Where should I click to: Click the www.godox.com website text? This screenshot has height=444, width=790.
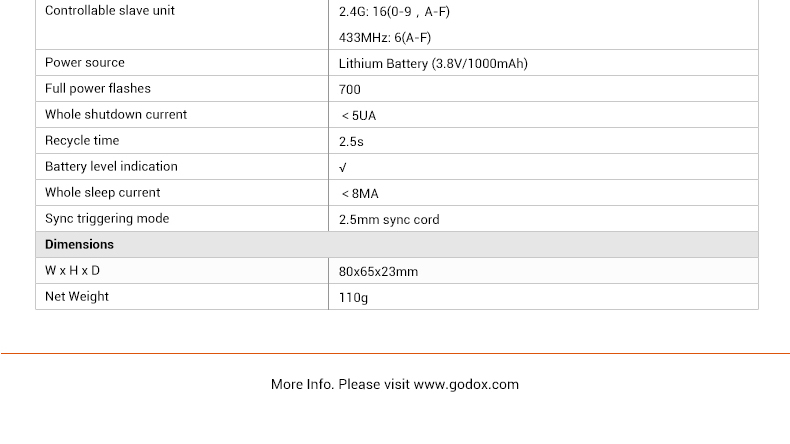(x=466, y=384)
